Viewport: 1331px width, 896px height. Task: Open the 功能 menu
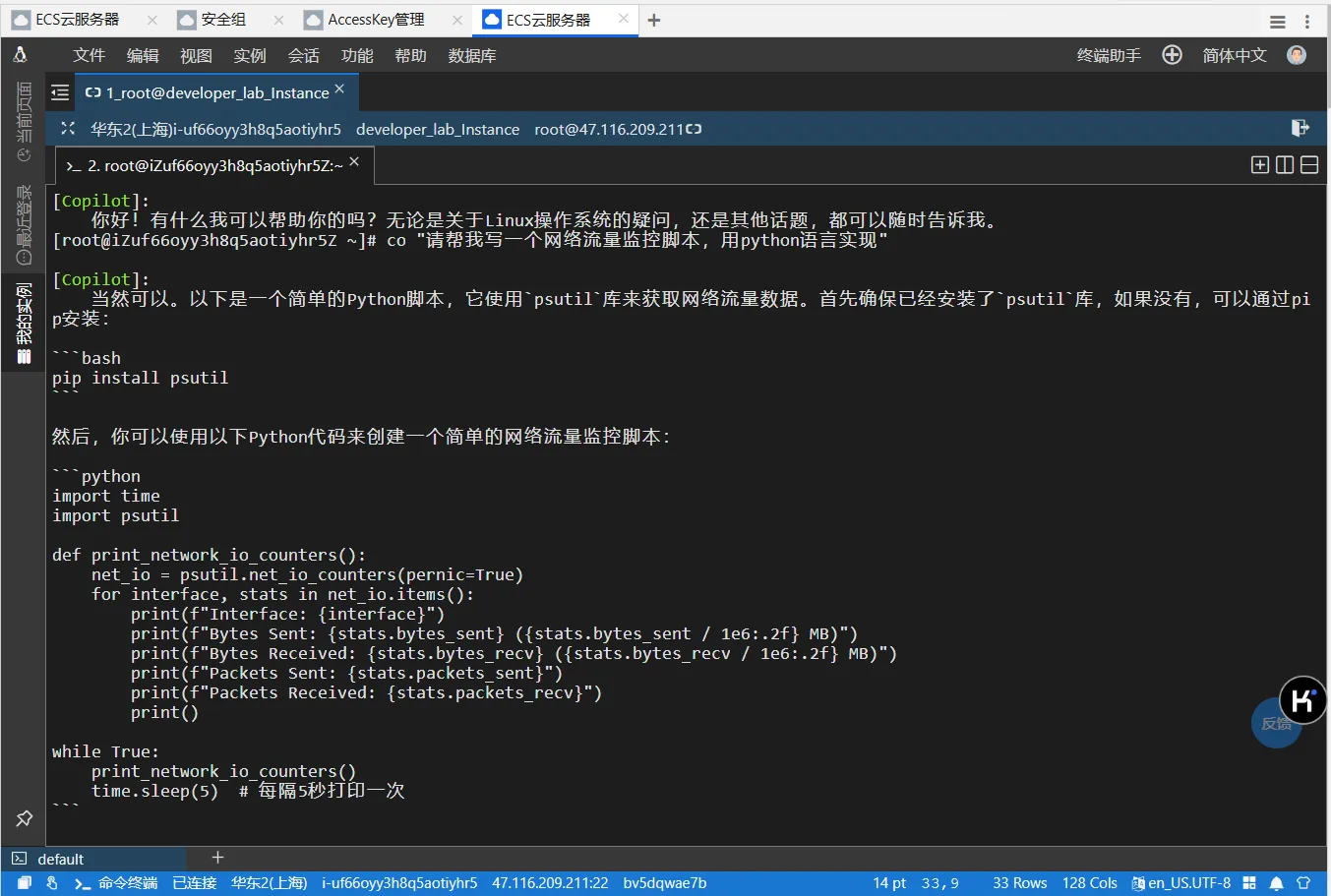[357, 56]
